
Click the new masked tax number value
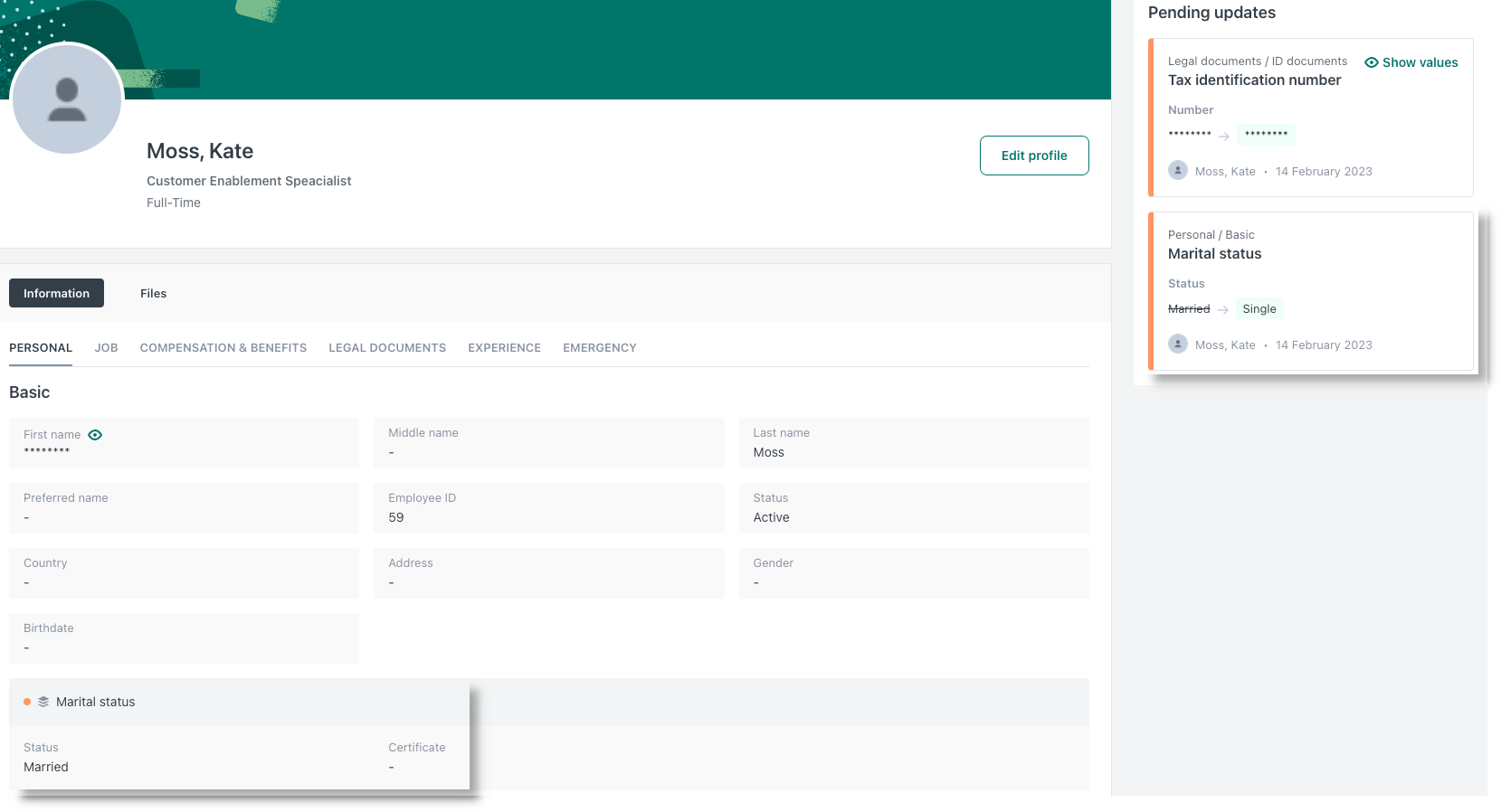[1266, 135]
